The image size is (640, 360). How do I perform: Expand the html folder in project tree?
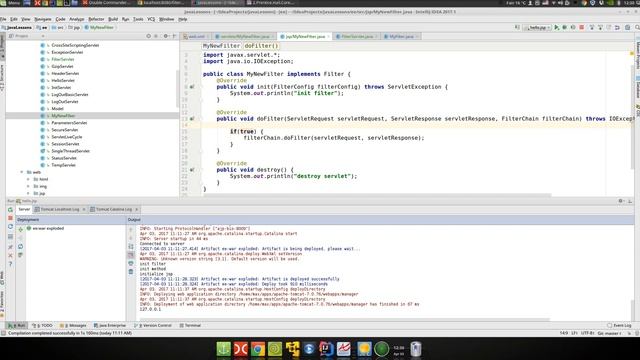[28, 179]
